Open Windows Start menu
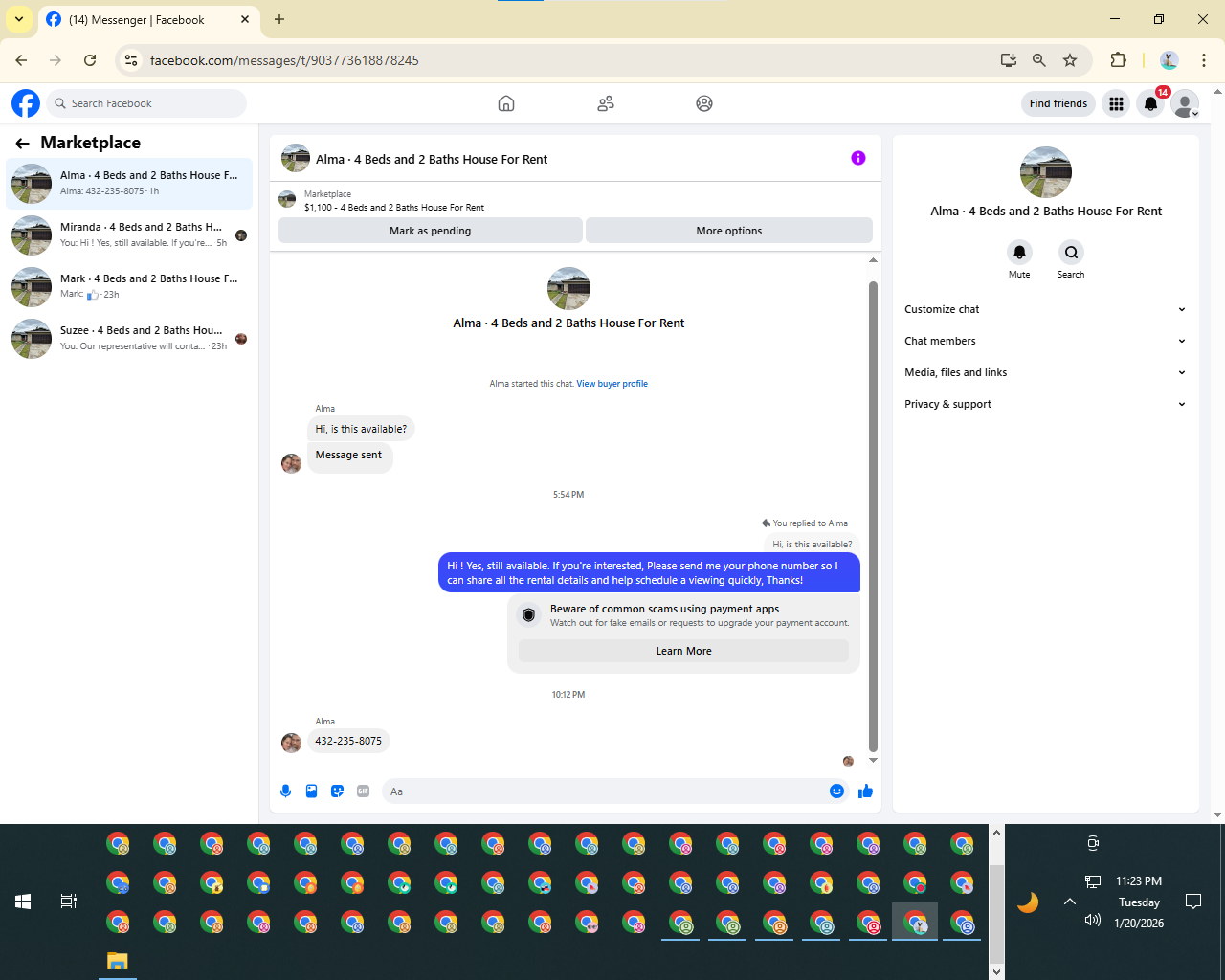The height and width of the screenshot is (980, 1225). coord(23,902)
